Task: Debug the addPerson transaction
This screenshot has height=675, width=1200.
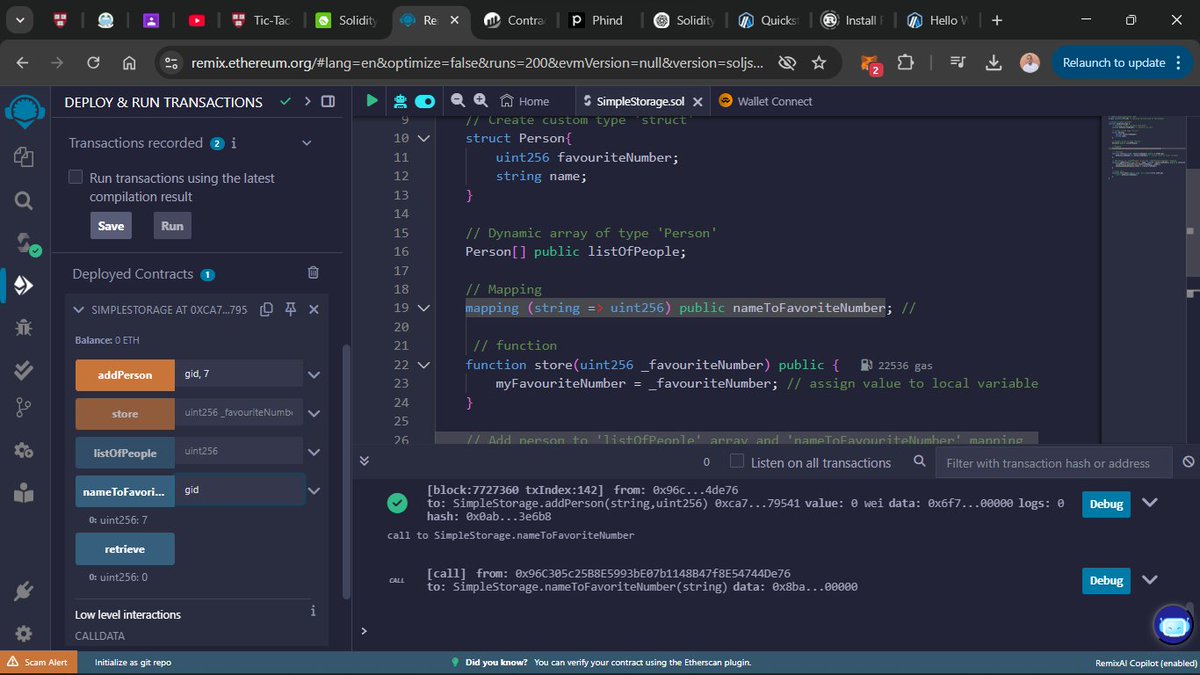Action: click(x=1105, y=505)
